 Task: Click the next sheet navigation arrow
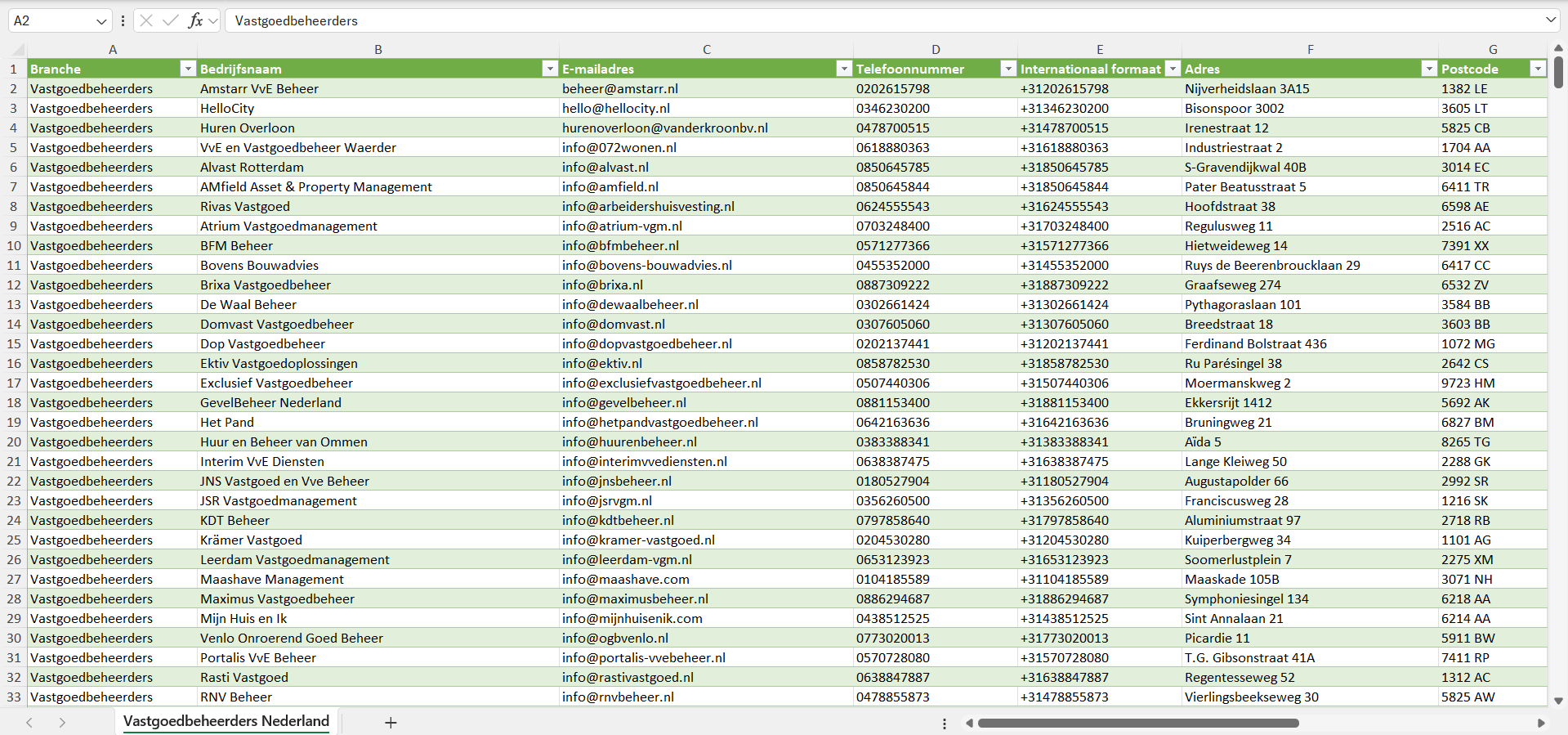(x=62, y=723)
